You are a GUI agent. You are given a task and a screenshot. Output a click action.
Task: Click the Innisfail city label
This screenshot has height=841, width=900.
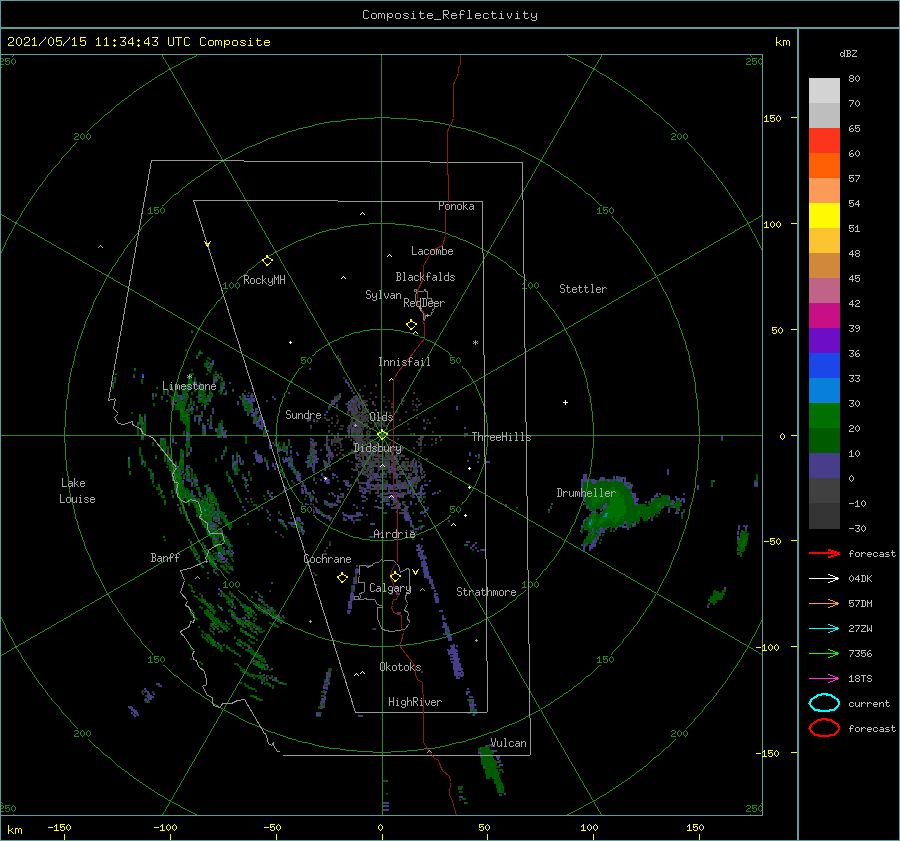[x=404, y=362]
